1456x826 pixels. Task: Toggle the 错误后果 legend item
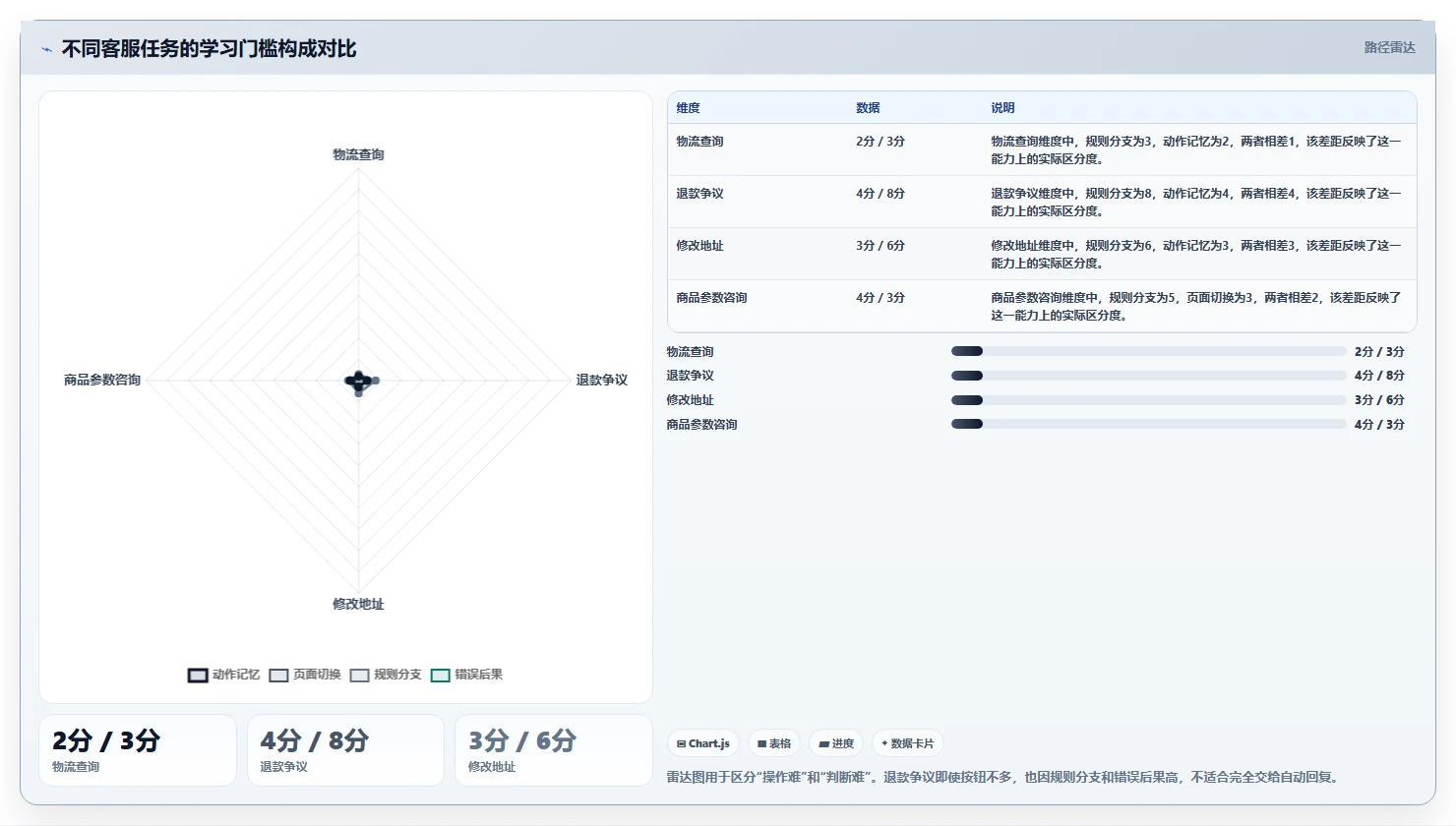click(466, 675)
